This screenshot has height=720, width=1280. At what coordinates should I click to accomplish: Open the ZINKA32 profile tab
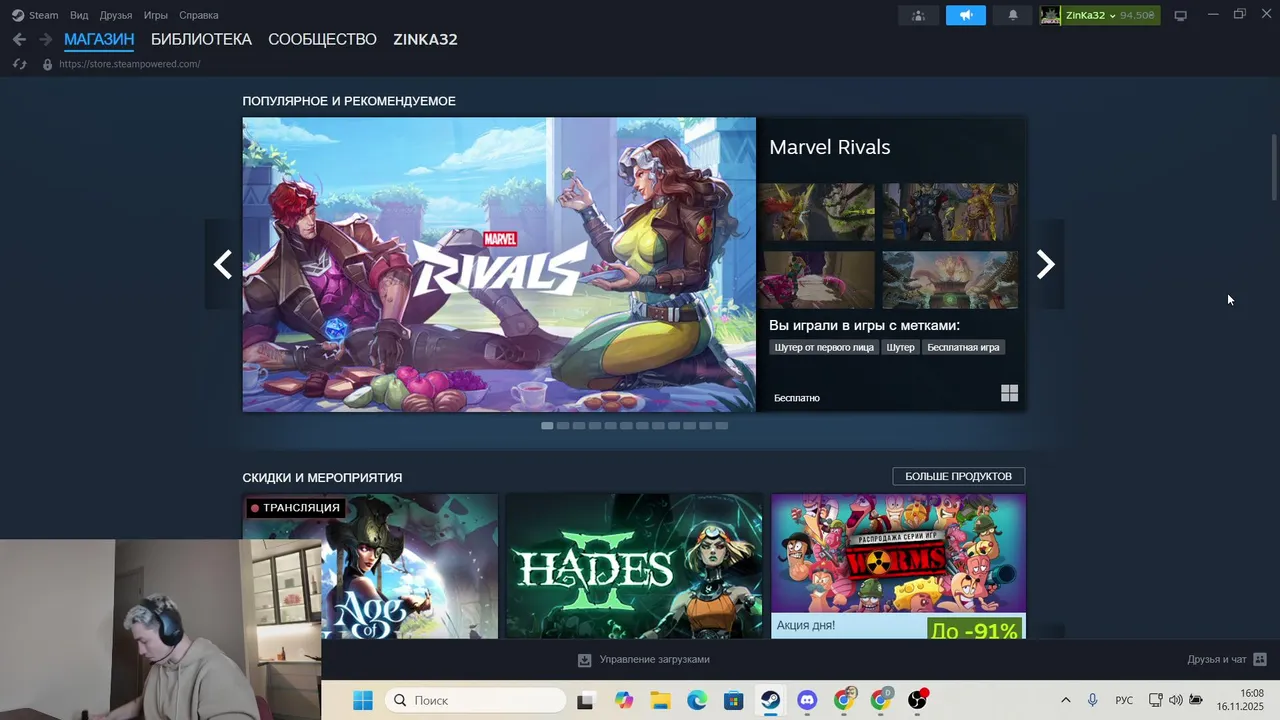click(425, 39)
